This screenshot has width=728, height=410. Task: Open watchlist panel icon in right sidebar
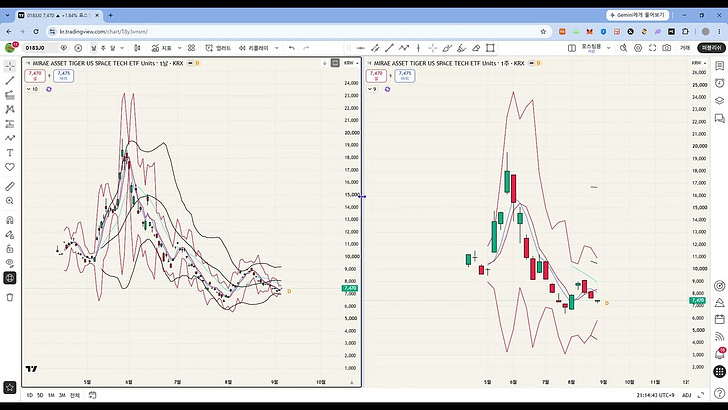(719, 66)
